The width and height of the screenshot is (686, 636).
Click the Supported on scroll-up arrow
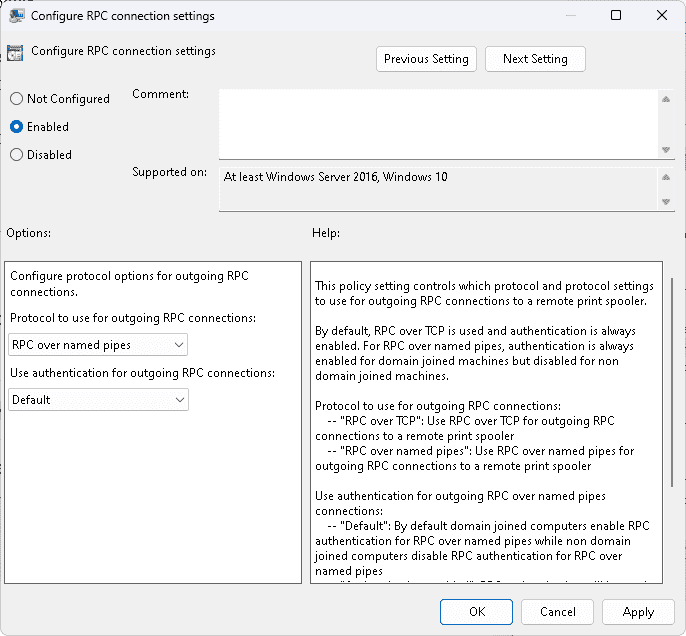point(666,177)
